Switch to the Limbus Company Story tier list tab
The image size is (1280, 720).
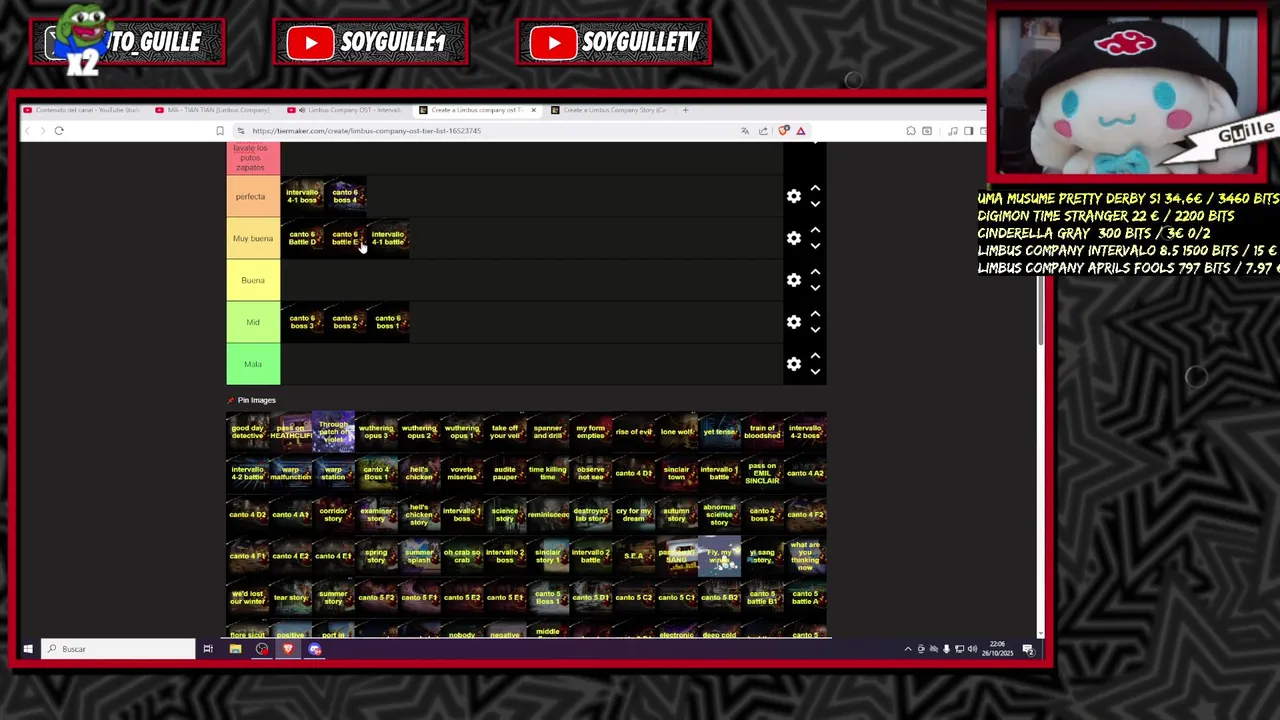pos(612,110)
